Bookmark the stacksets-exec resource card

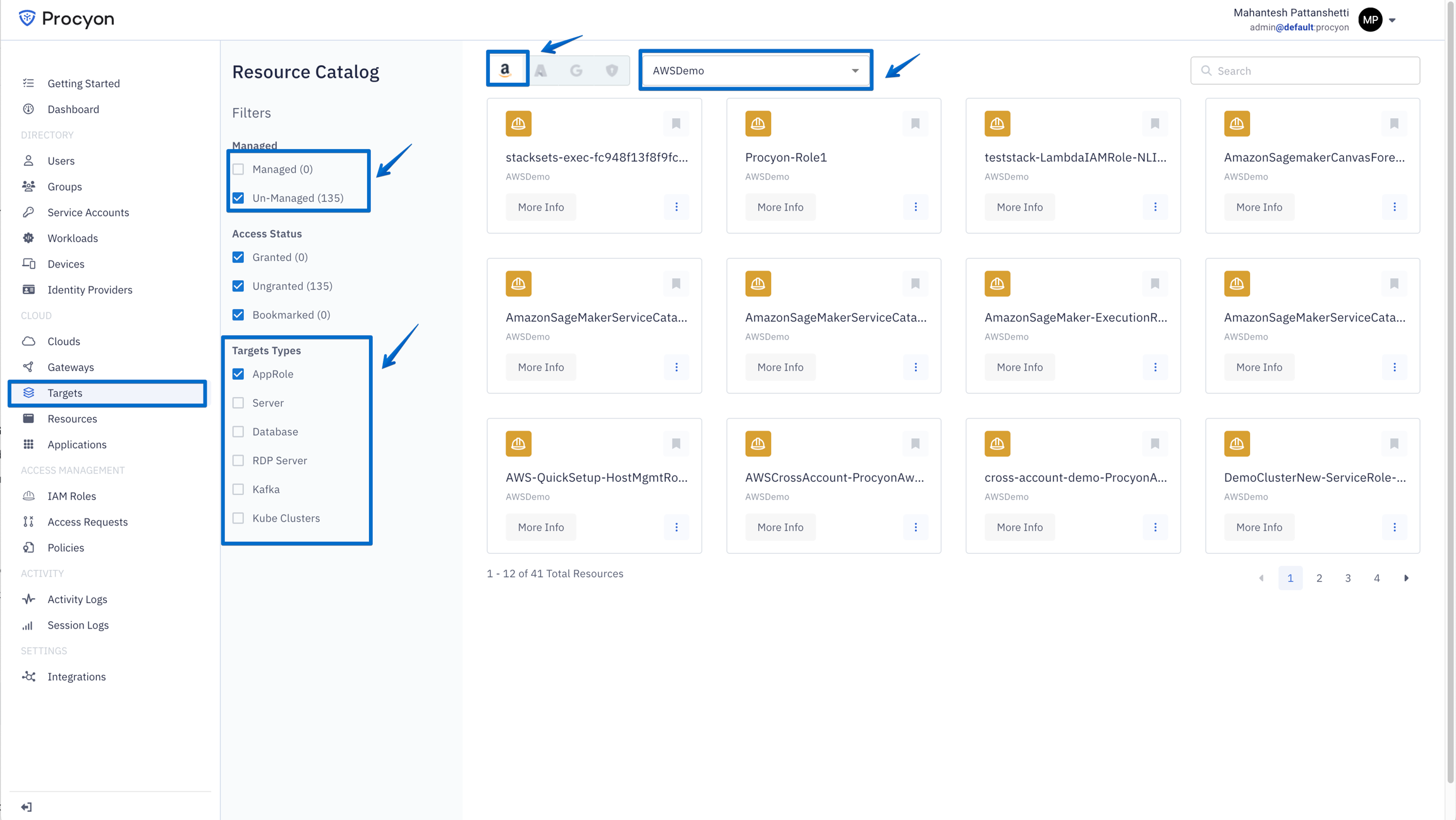[676, 123]
